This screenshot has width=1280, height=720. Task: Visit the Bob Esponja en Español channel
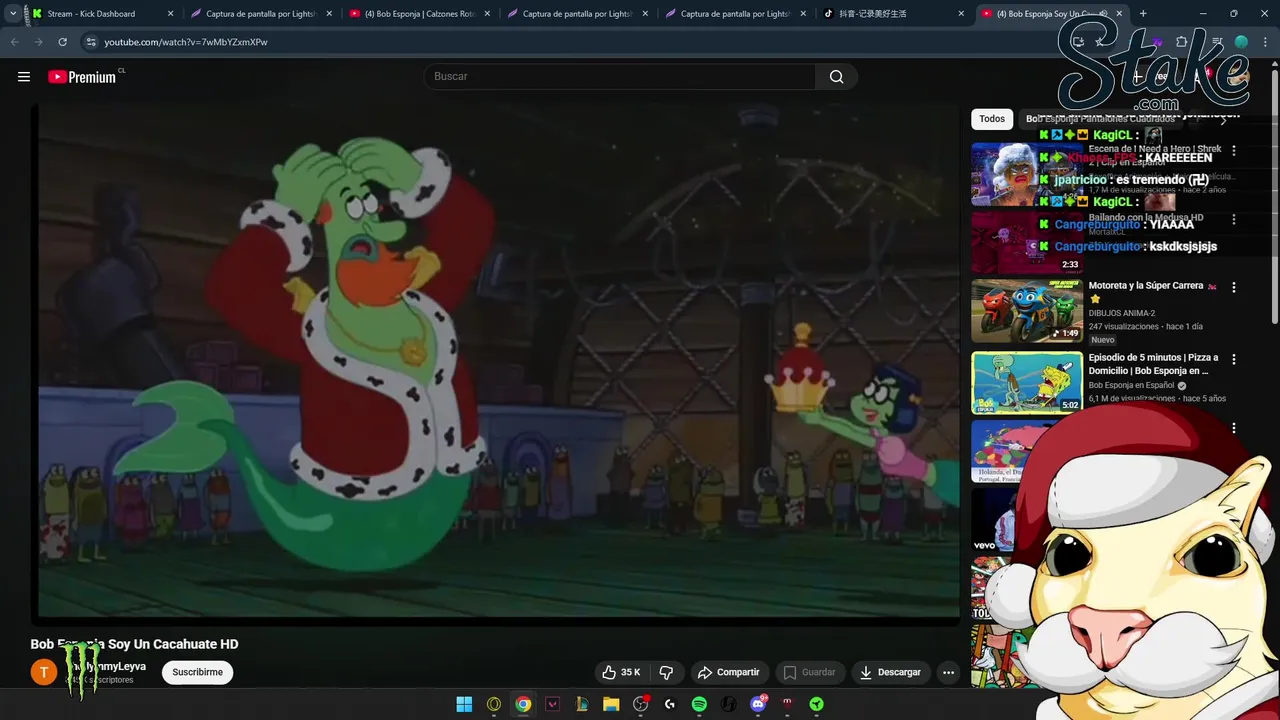point(1131,385)
